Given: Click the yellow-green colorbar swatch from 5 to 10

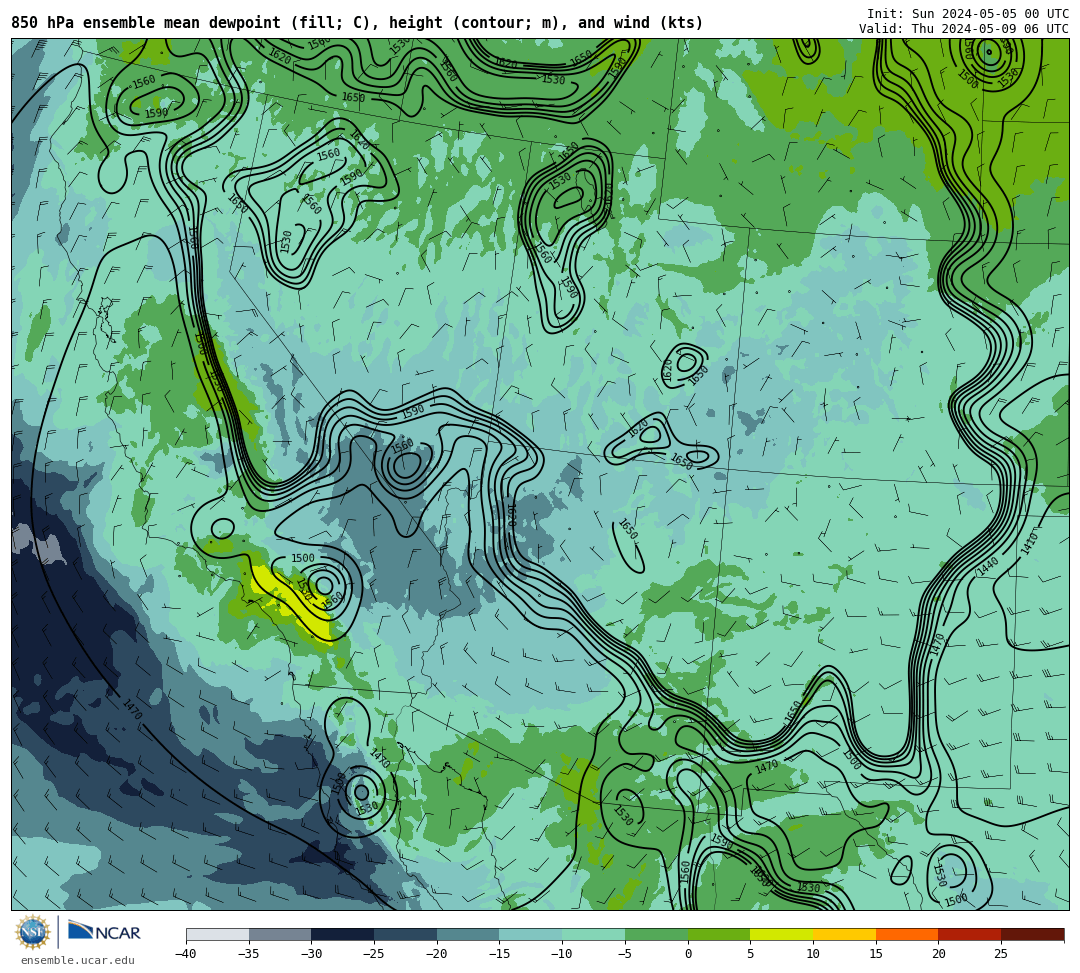Looking at the screenshot, I should [781, 934].
